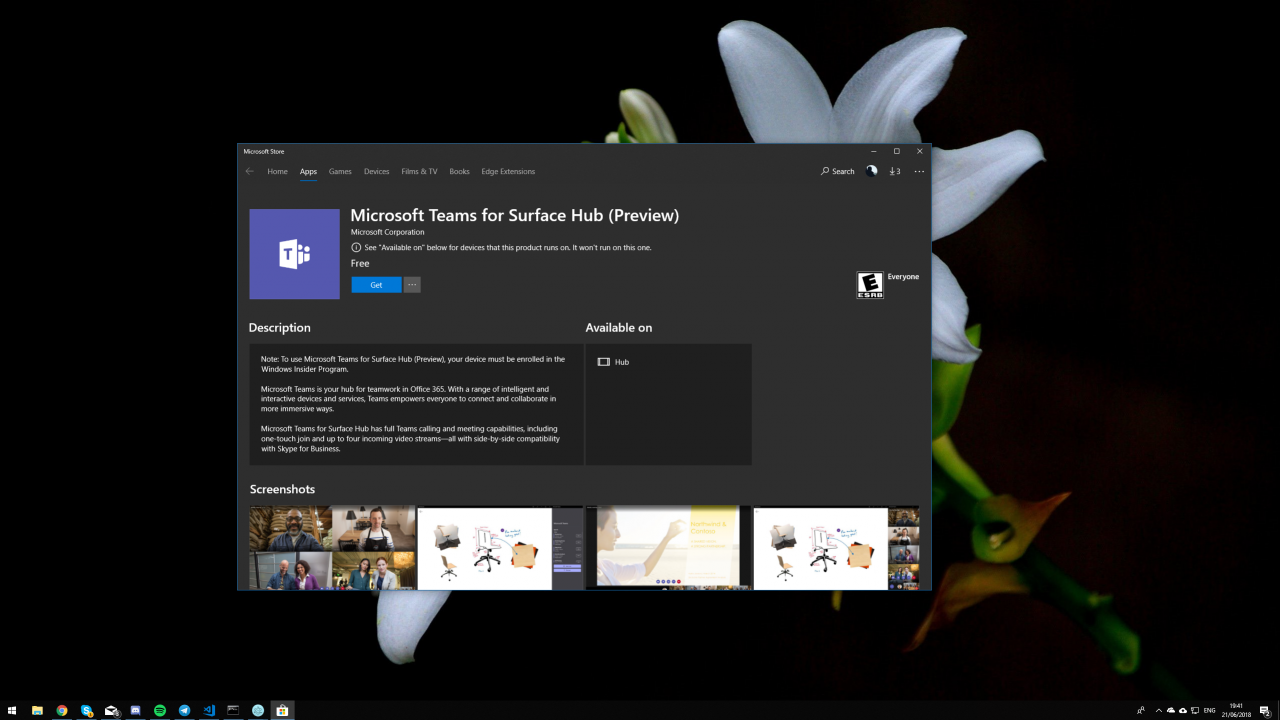Maximize the Microsoft Store window
The width and height of the screenshot is (1280, 720).
pos(896,151)
